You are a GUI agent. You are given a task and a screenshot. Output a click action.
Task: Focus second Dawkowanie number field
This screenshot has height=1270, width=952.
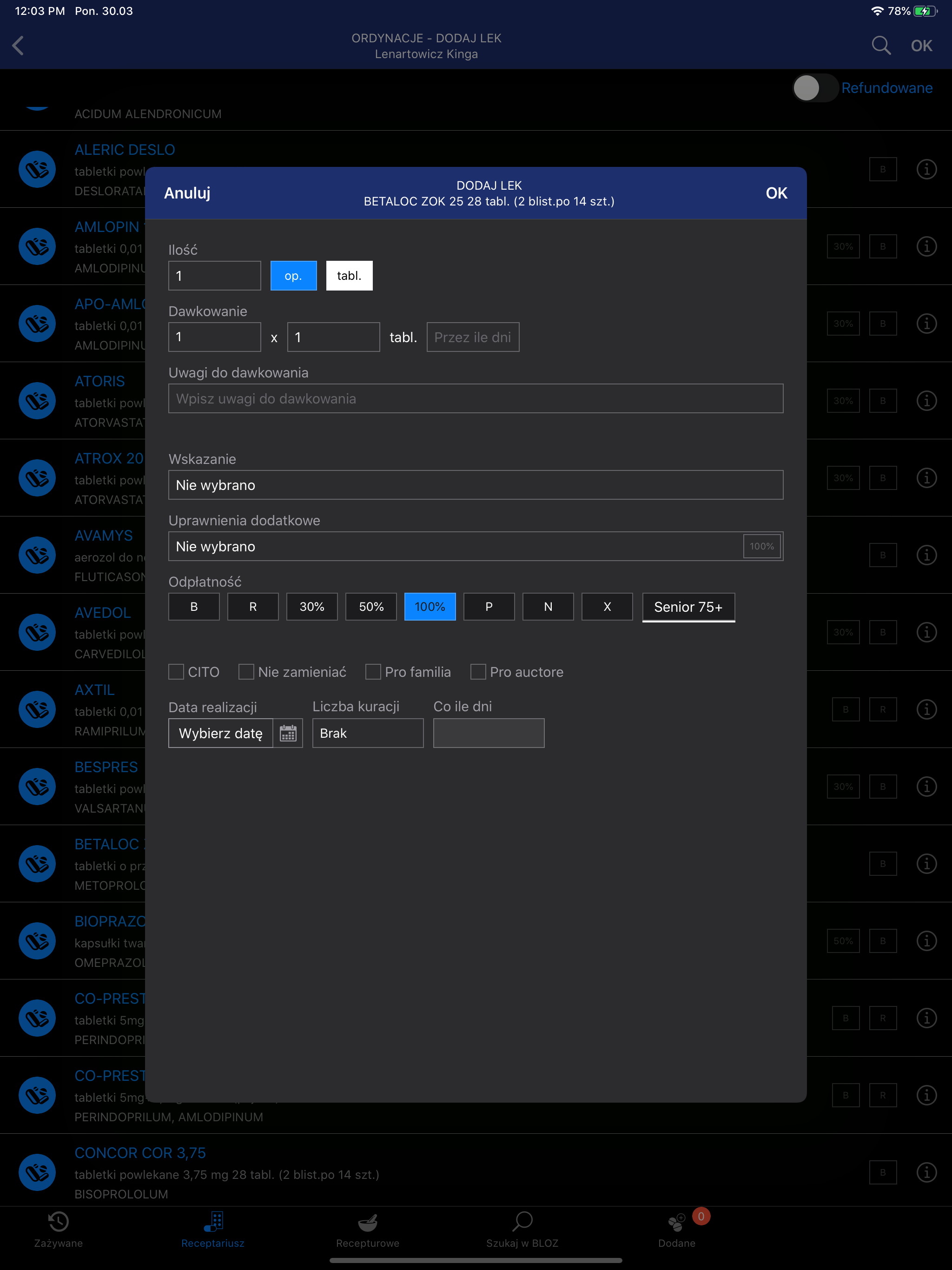coord(334,337)
